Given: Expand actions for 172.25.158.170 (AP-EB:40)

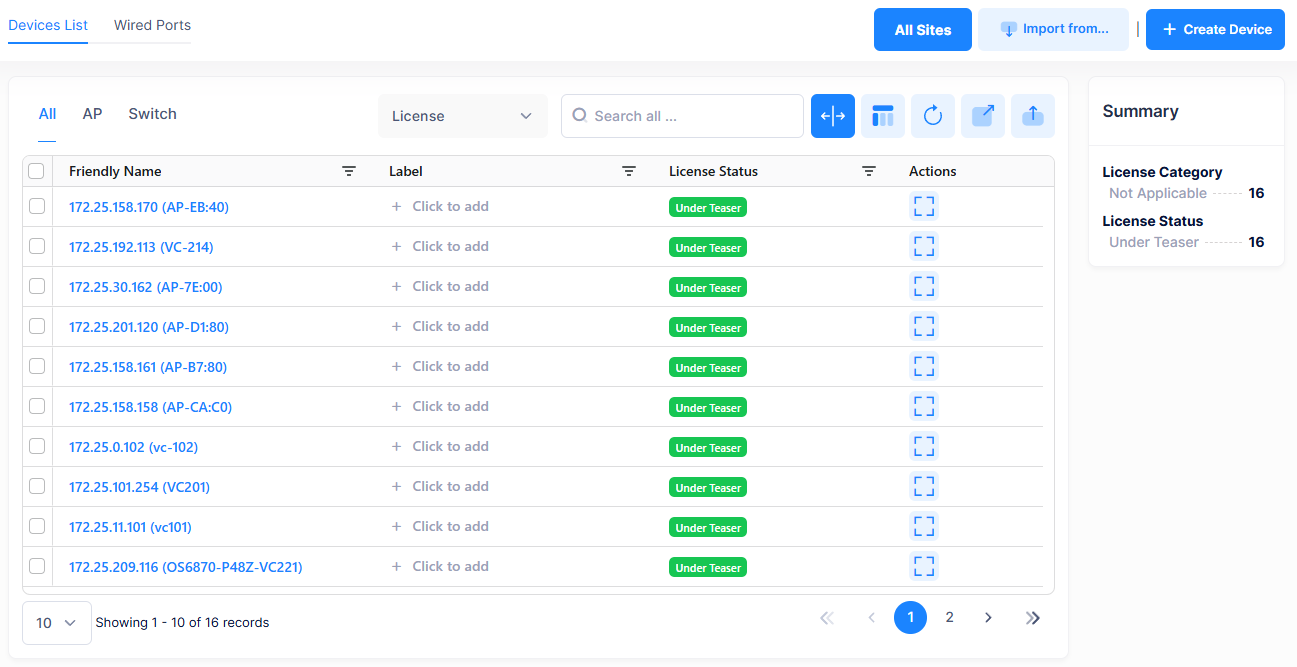Looking at the screenshot, I should click(x=924, y=207).
